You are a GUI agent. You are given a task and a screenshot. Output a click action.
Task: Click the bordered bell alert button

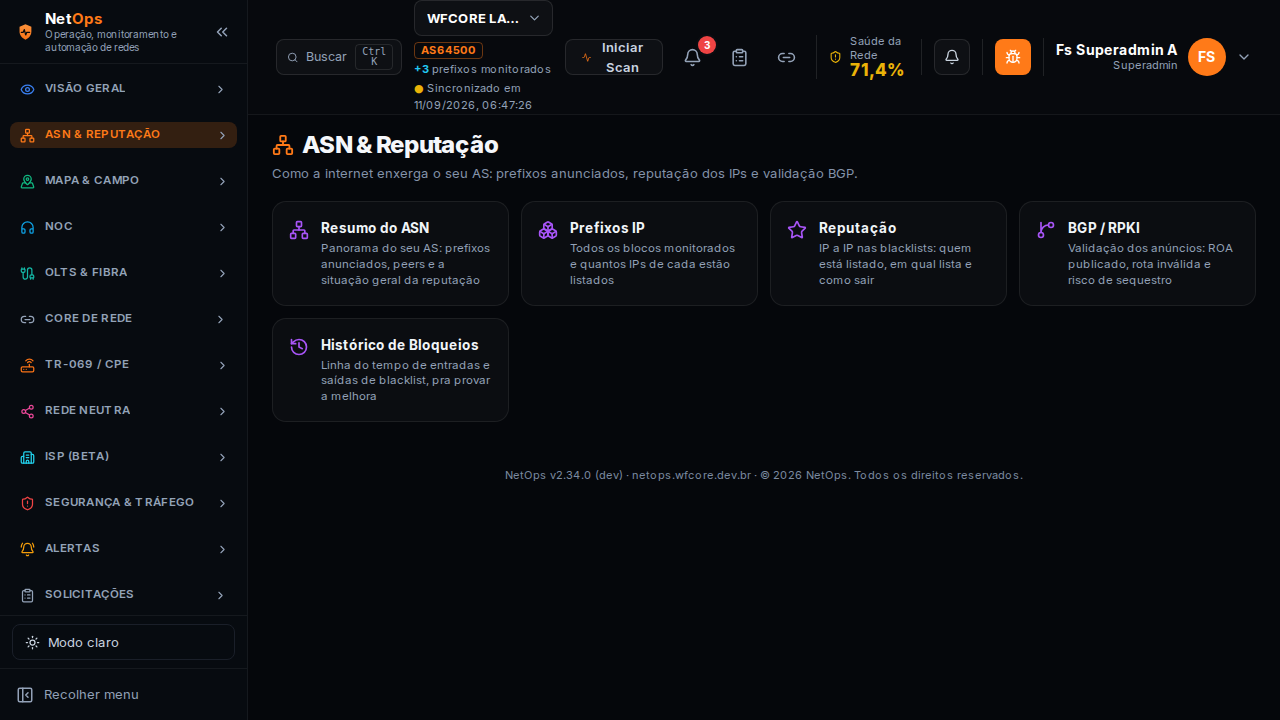(x=952, y=57)
